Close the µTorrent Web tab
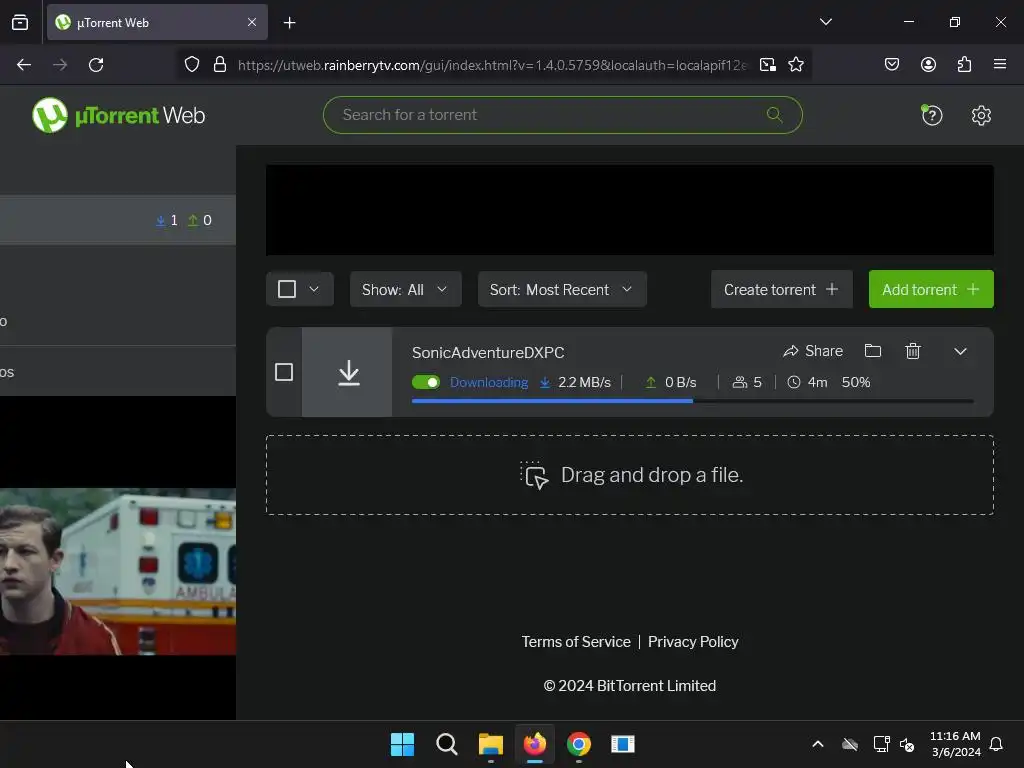This screenshot has width=1024, height=768. pyautogui.click(x=252, y=22)
